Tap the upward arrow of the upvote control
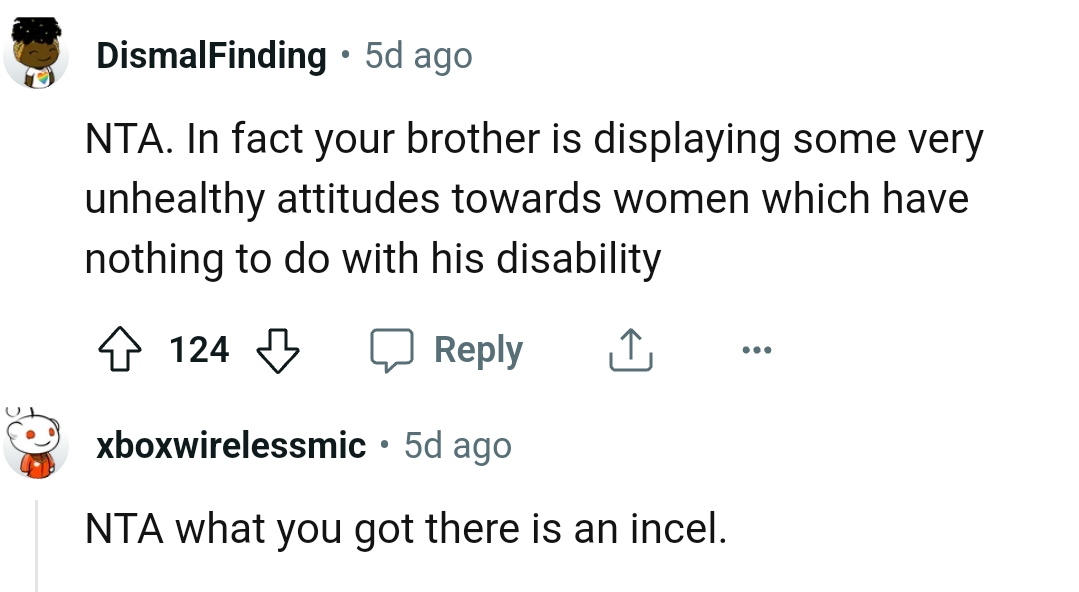Viewport: 1079px width, 592px height. 120,349
